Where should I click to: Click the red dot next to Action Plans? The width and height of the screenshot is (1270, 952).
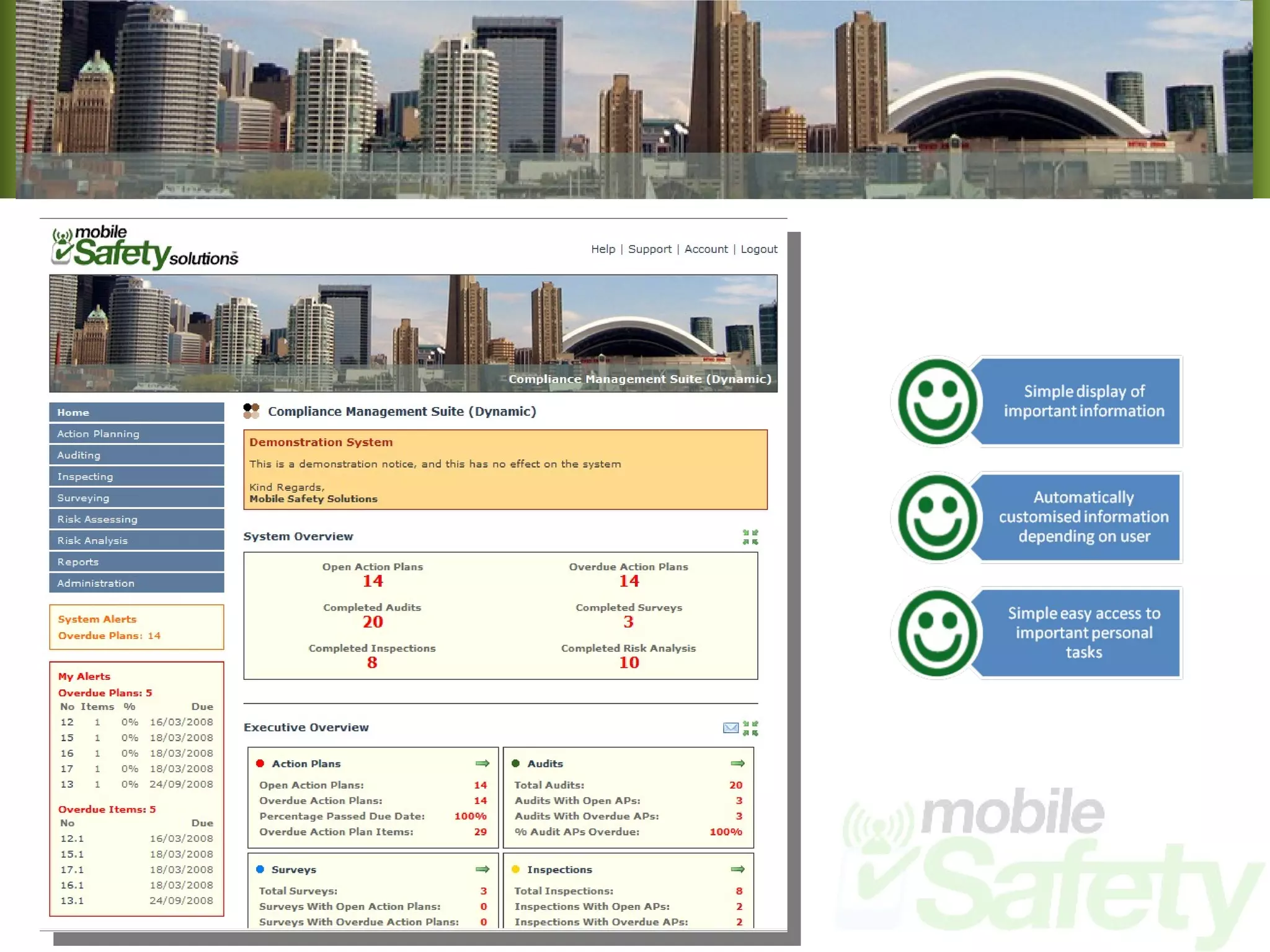tap(260, 764)
